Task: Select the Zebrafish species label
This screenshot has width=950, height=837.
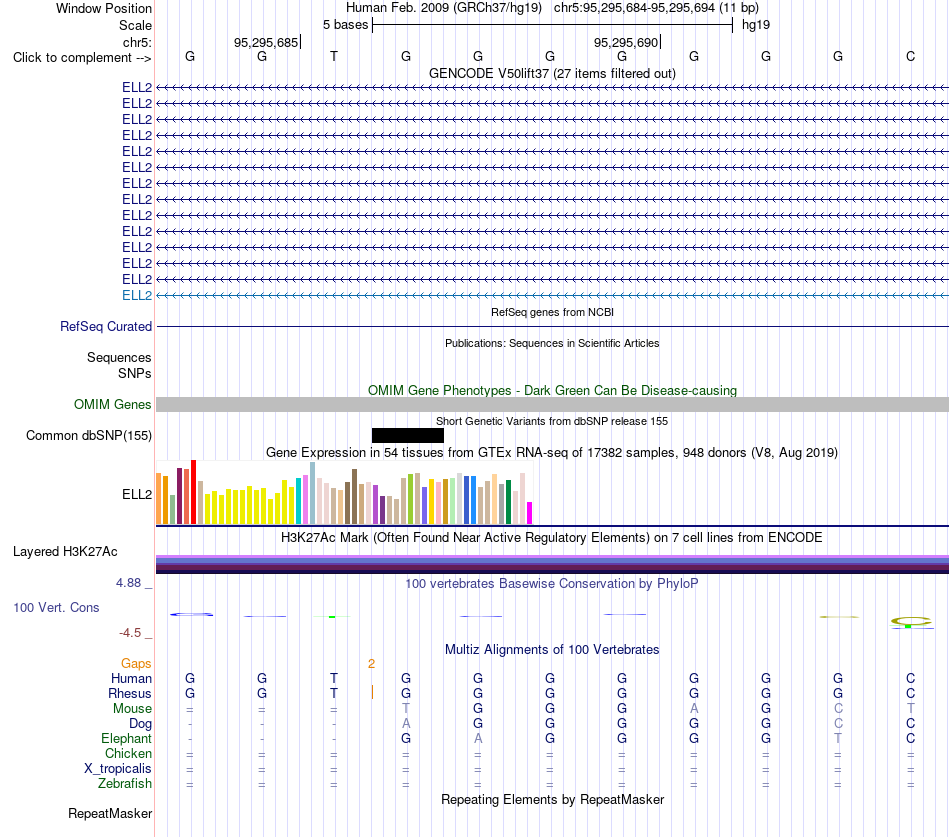Action: [125, 784]
